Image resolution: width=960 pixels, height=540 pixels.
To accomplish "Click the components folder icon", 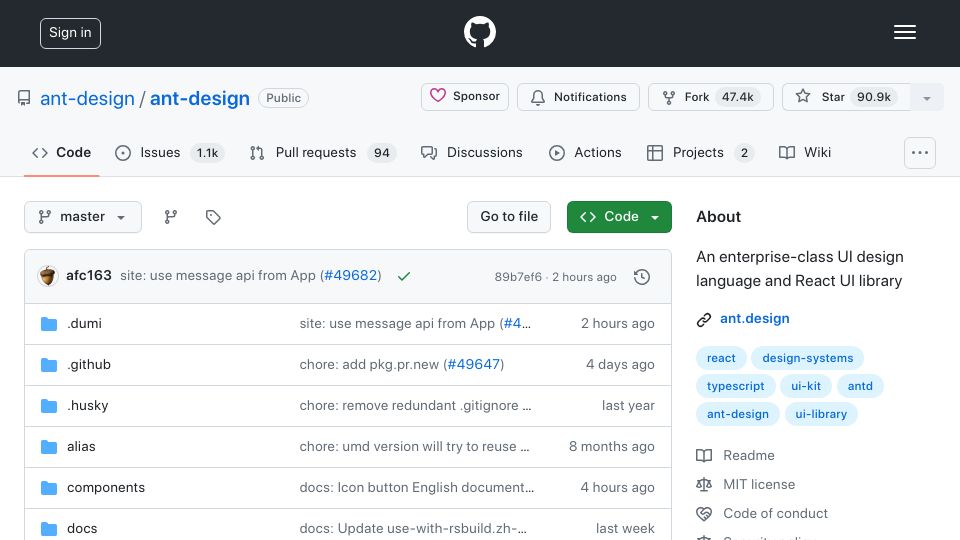I will (x=49, y=487).
